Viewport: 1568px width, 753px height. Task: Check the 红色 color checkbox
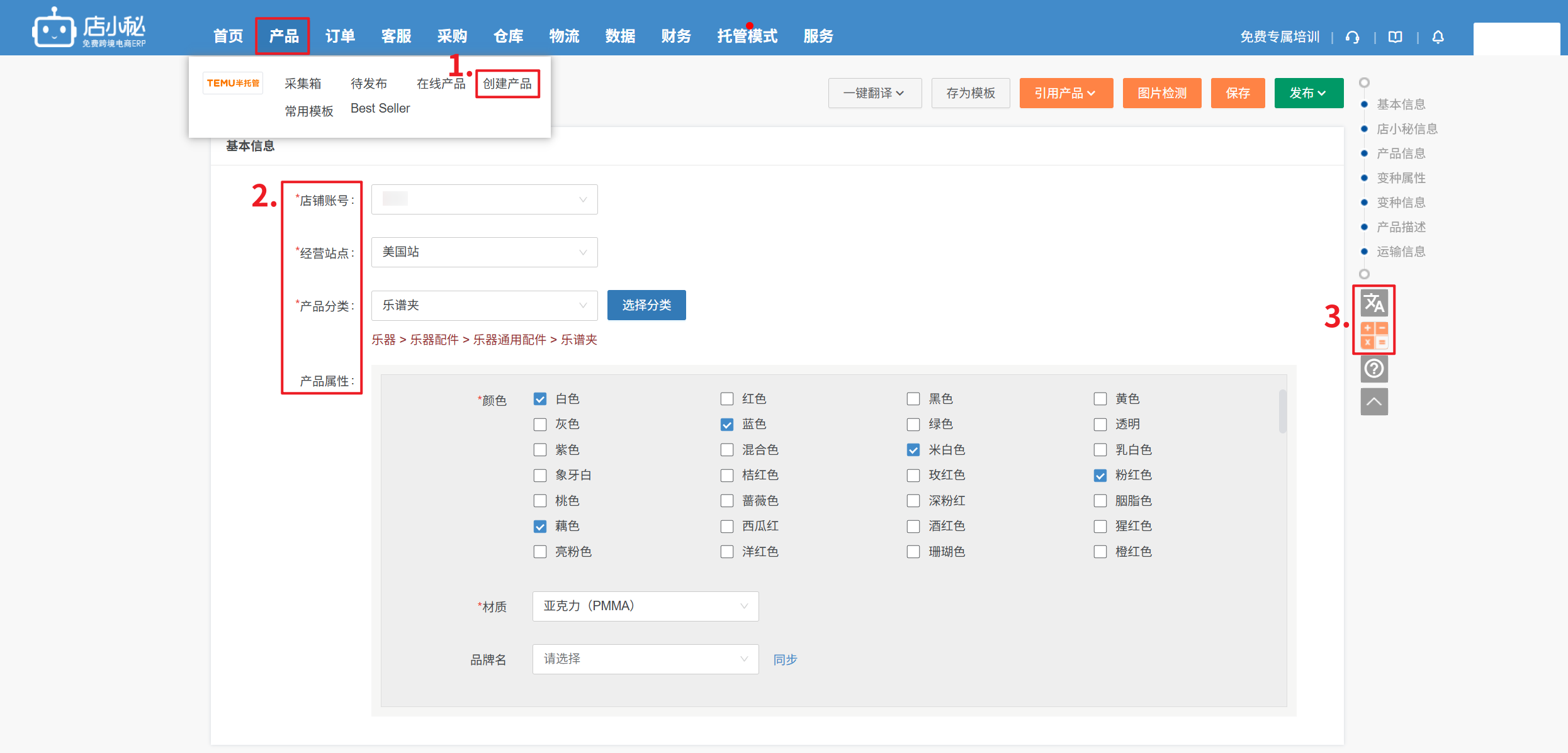[x=727, y=399]
